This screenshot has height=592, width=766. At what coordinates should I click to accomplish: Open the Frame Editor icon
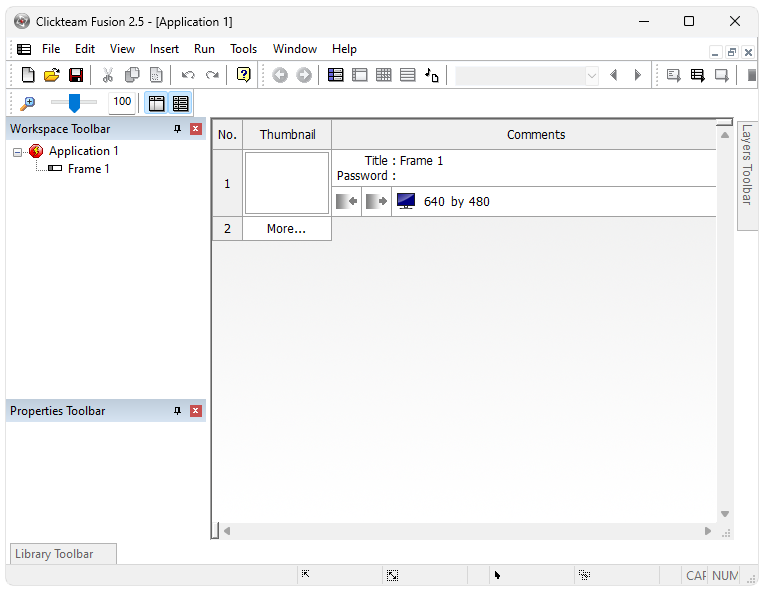tap(360, 75)
